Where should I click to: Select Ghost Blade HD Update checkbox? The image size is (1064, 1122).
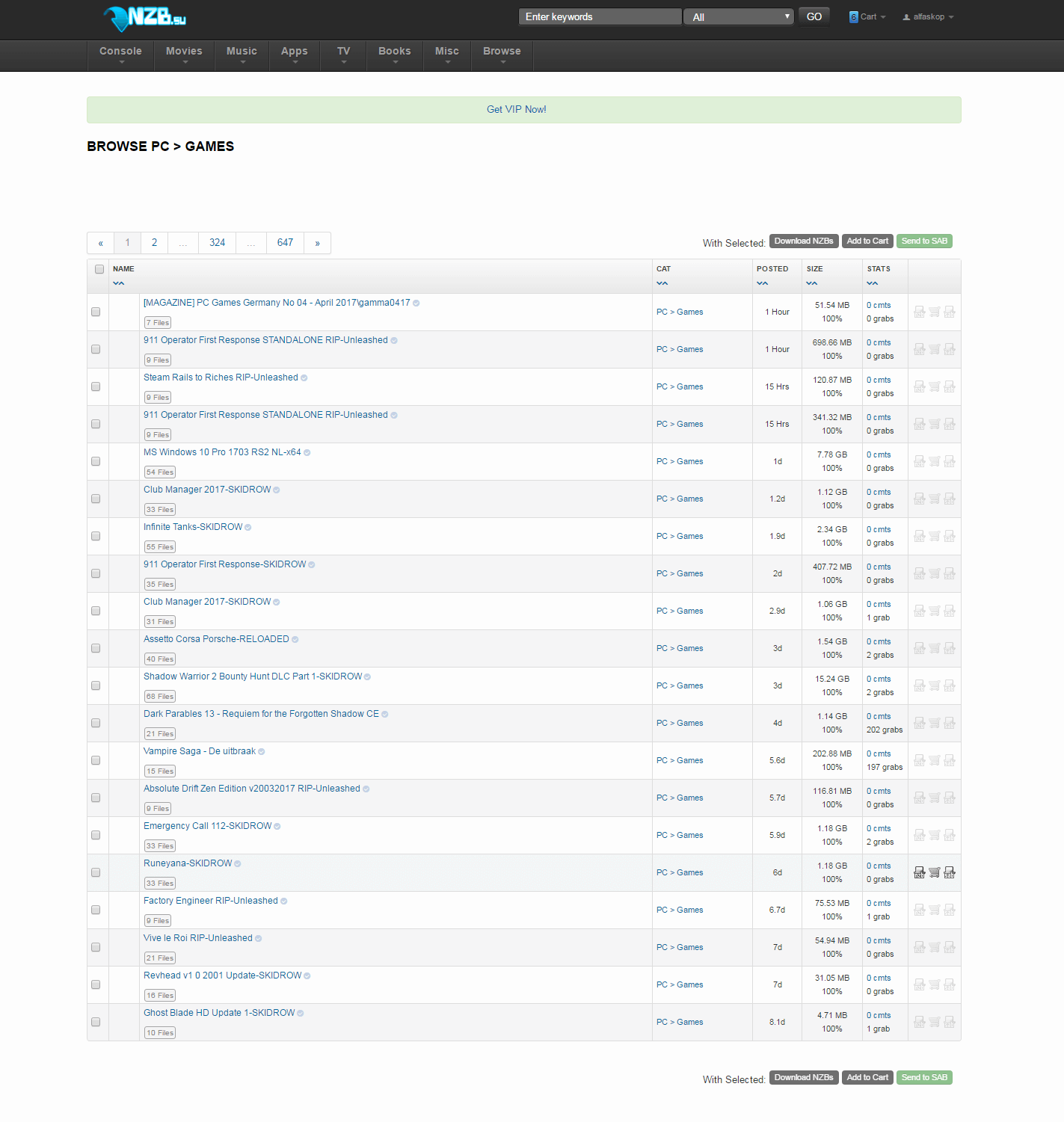pos(96,1022)
